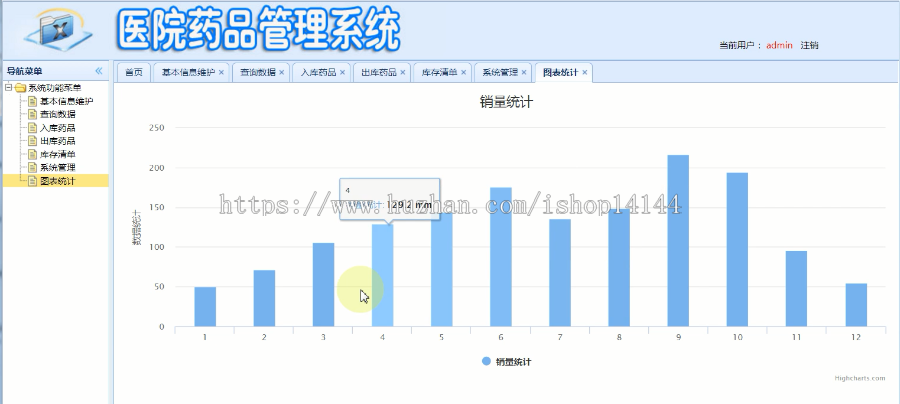Close the 图表统计 tab
Image resolution: width=900 pixels, height=404 pixels.
pyautogui.click(x=585, y=72)
